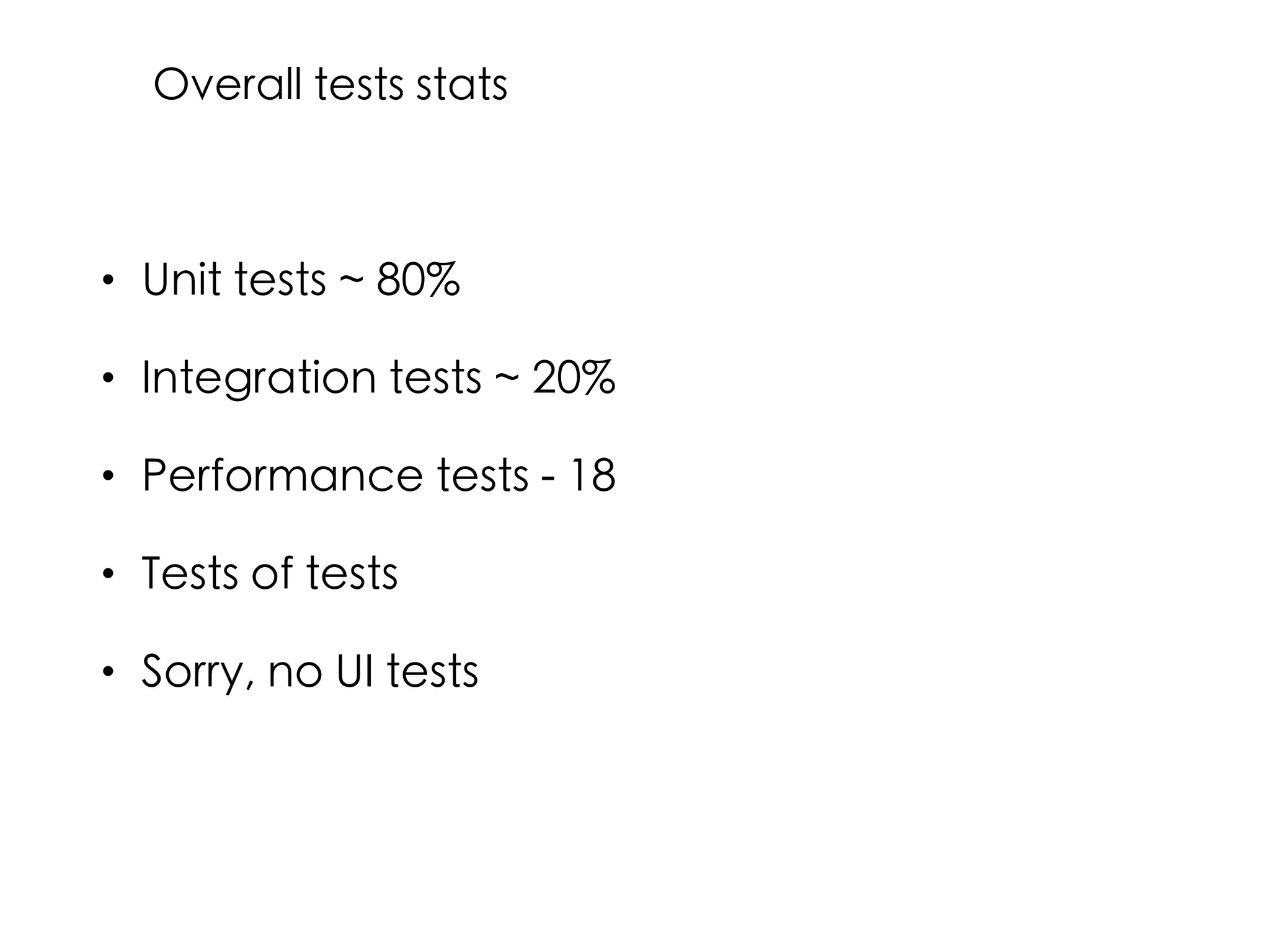1270x952 pixels.
Task: Click the '80%' value
Action: click(419, 280)
